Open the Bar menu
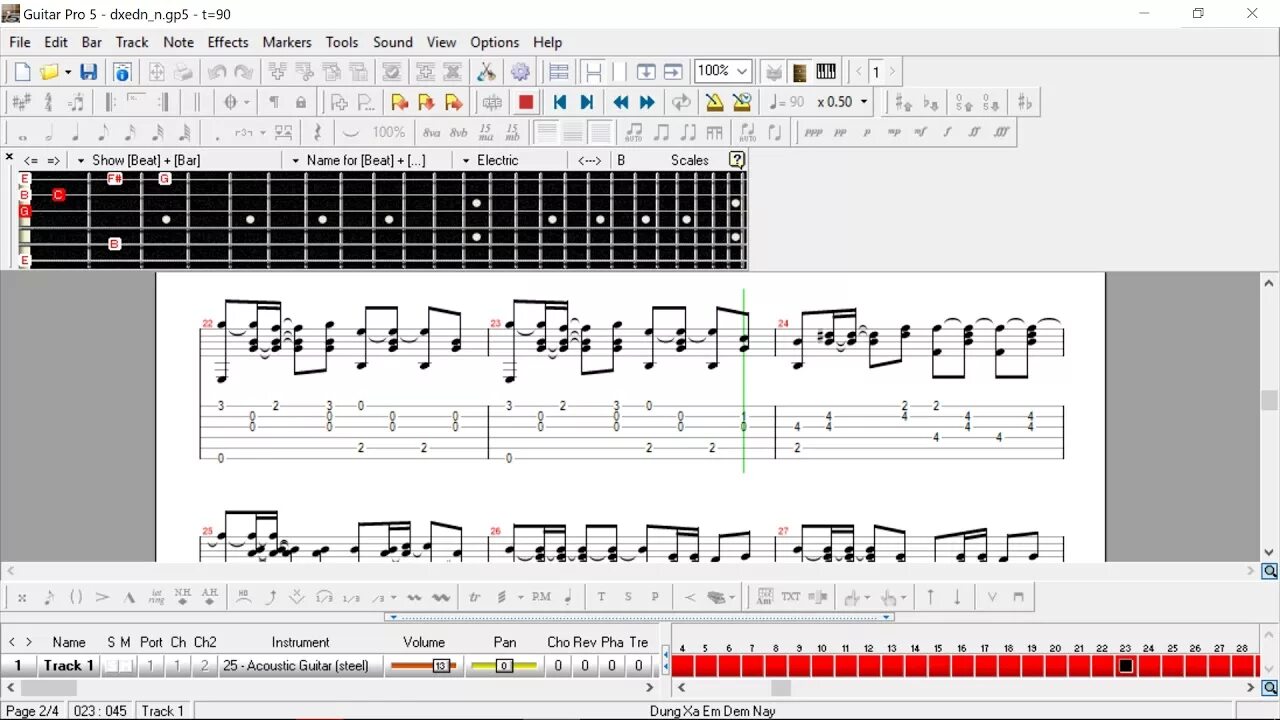 [x=92, y=42]
